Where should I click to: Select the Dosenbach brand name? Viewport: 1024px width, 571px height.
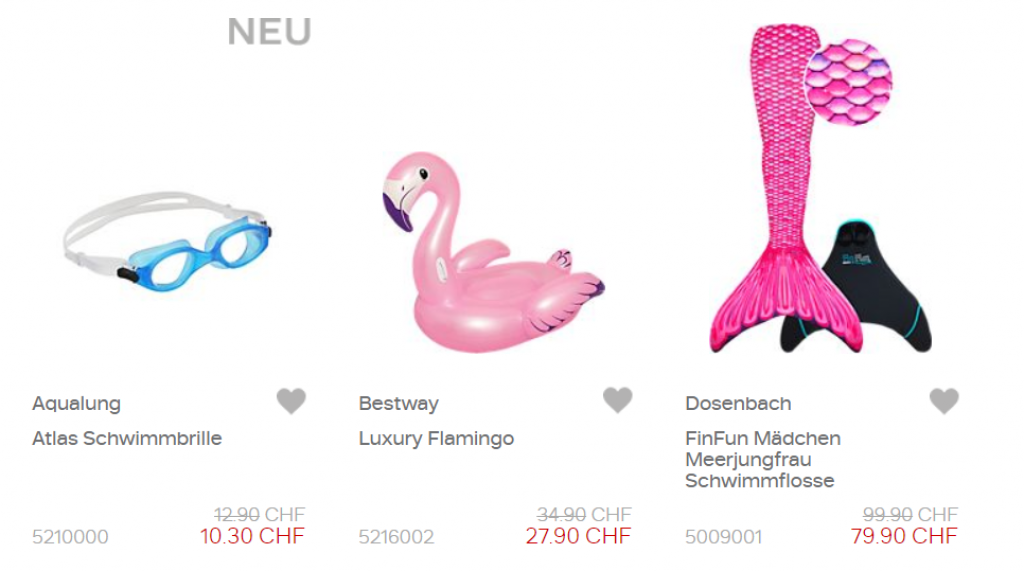tap(738, 404)
